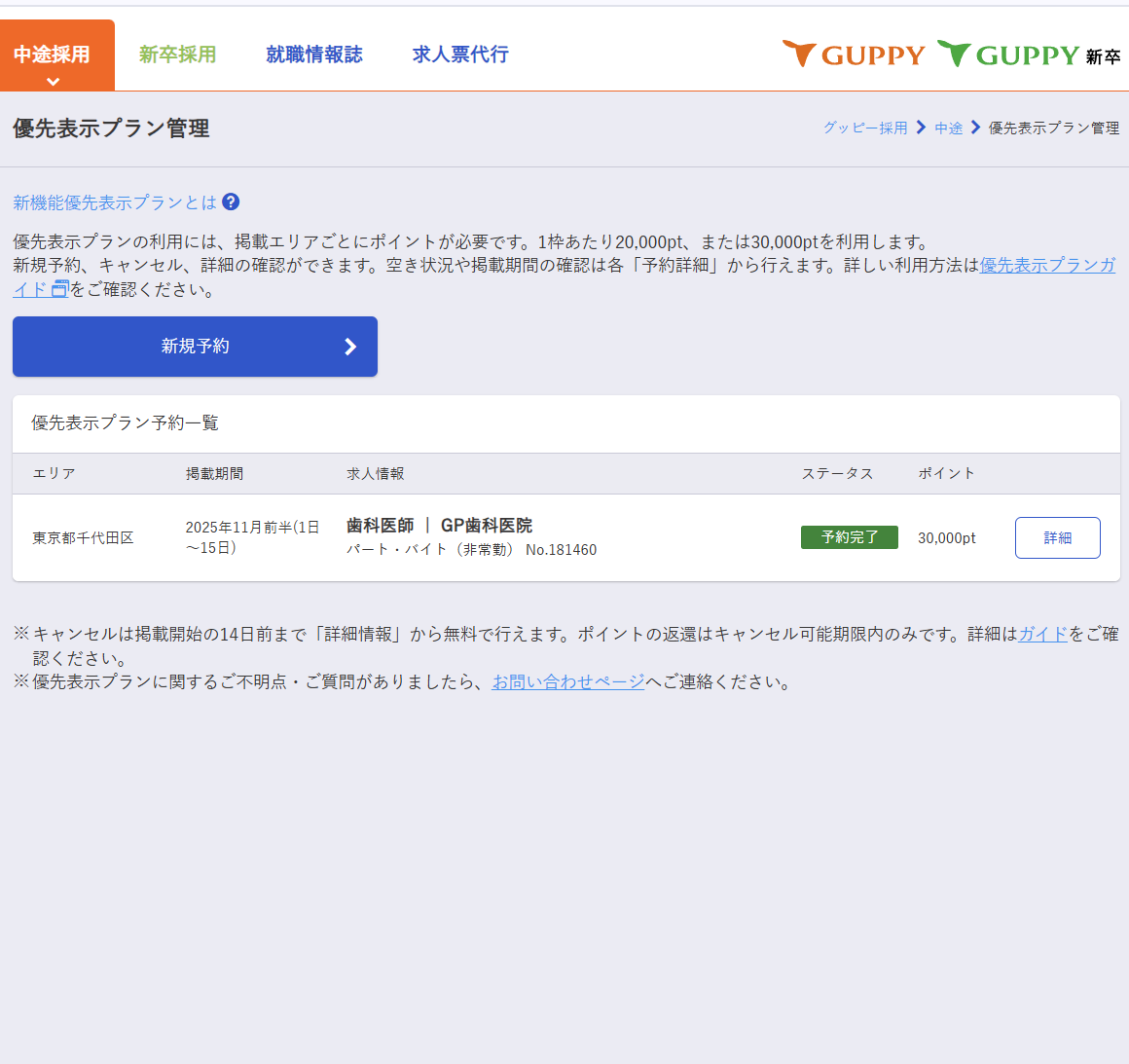1129x1064 pixels.
Task: Navigate to 中途 breadcrumb link
Action: (948, 128)
